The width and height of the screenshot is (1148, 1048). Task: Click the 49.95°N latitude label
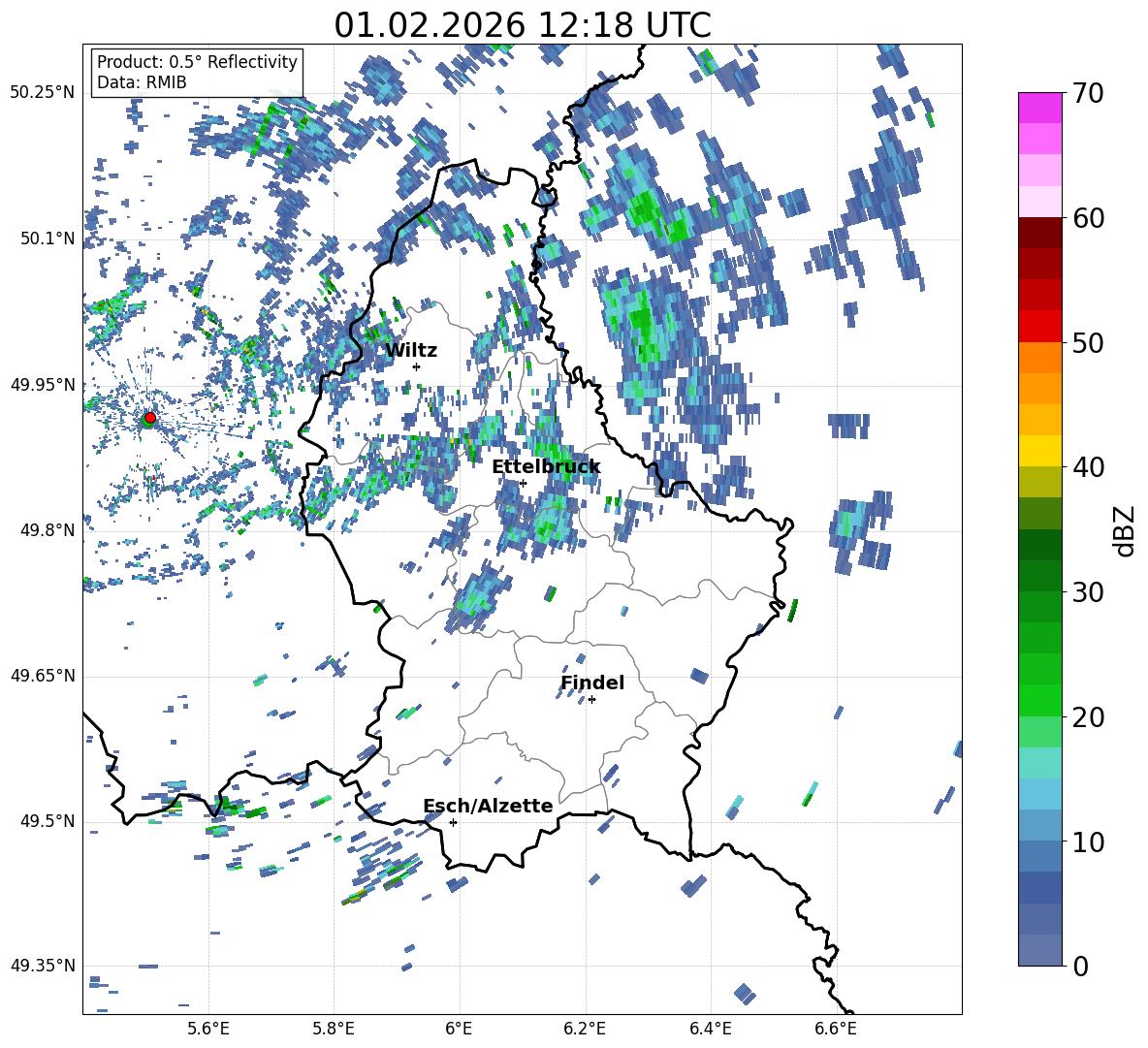[43, 385]
